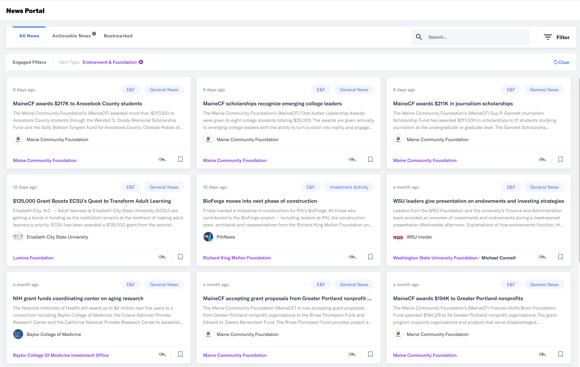The height and width of the screenshot is (367, 580).
Task: Click General News tag on ECSU article
Action: pos(164,187)
